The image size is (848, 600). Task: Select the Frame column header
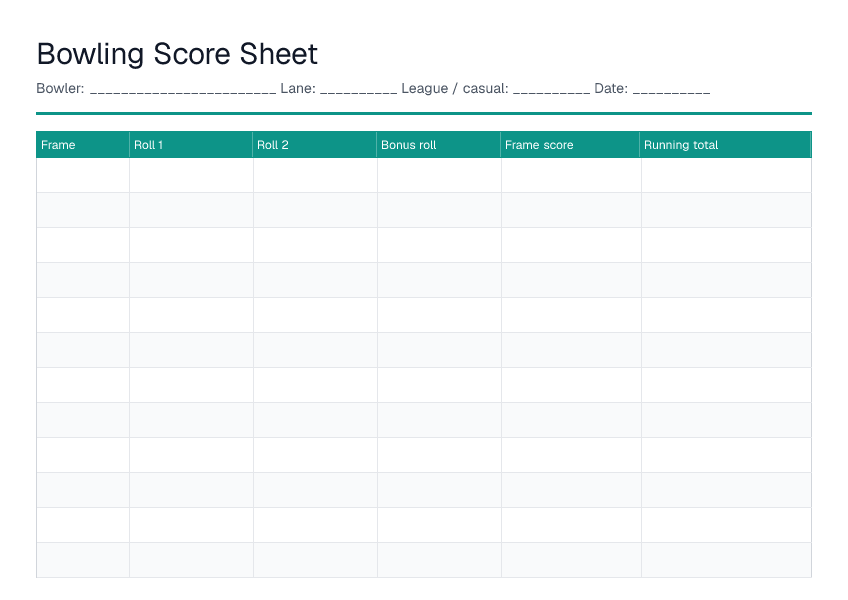83,144
